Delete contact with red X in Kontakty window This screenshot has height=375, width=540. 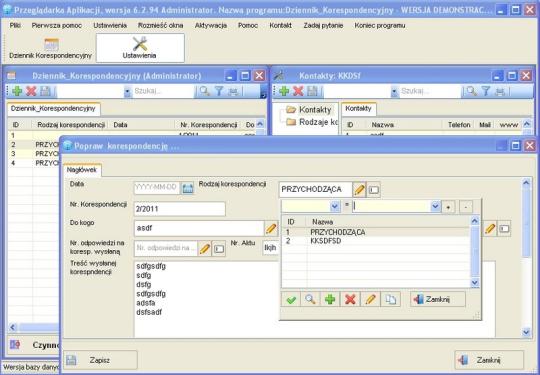(298, 91)
